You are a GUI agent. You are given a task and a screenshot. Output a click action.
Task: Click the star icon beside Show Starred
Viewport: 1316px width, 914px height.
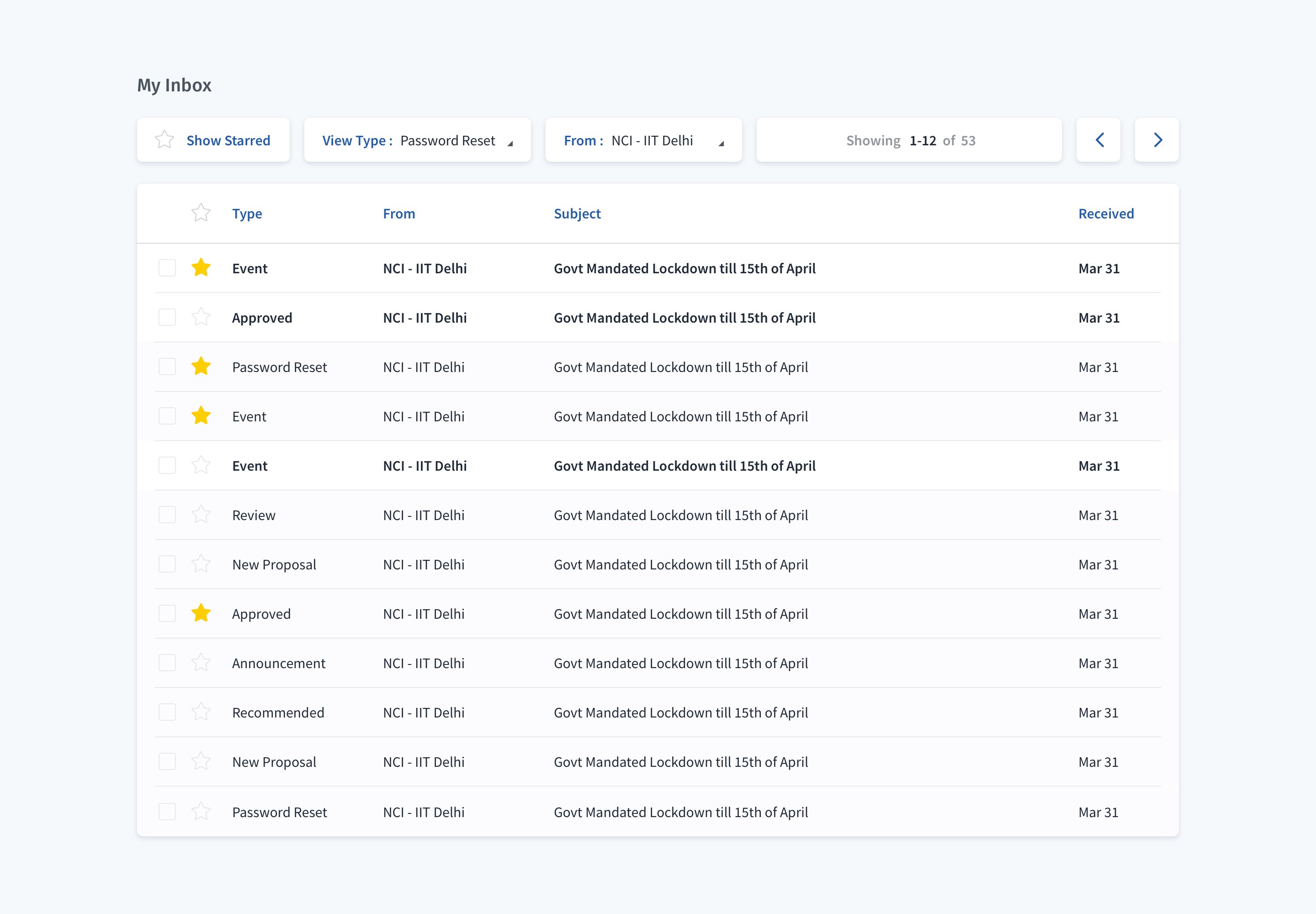pos(164,140)
